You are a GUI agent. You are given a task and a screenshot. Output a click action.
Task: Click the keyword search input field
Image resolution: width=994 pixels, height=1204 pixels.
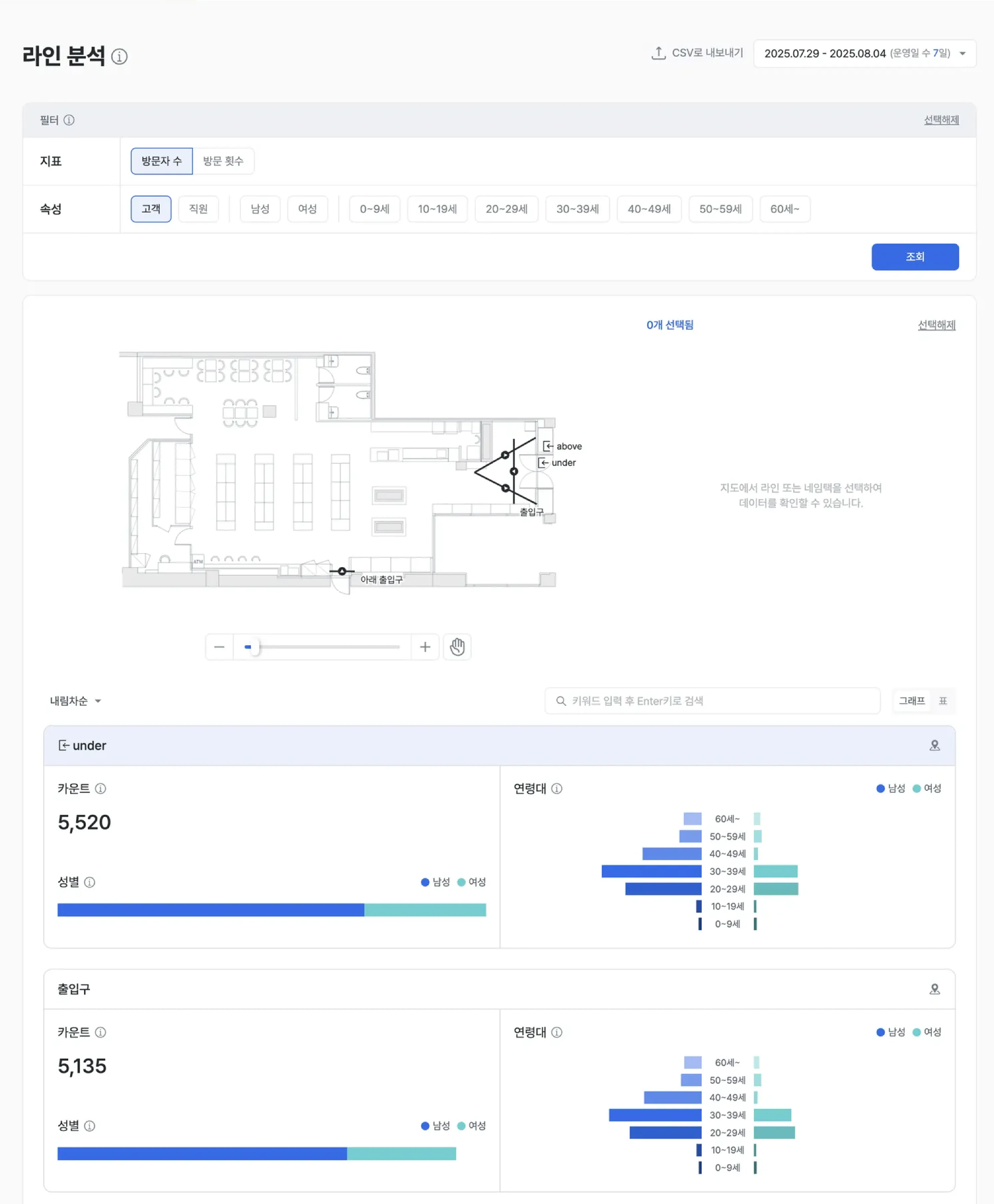pyautogui.click(x=712, y=701)
